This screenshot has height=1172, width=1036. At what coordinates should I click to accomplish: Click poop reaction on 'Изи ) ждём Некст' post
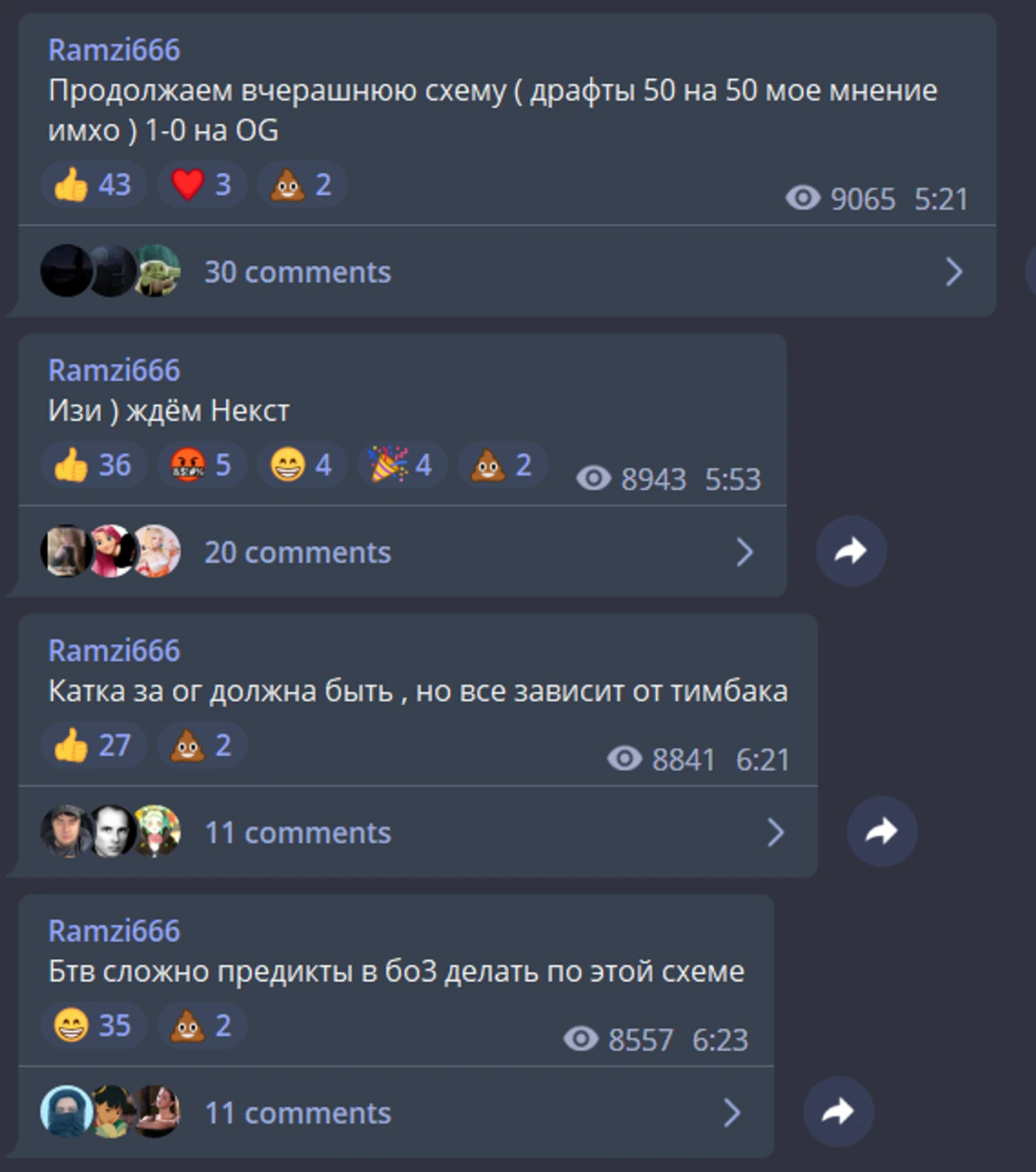pyautogui.click(x=502, y=465)
